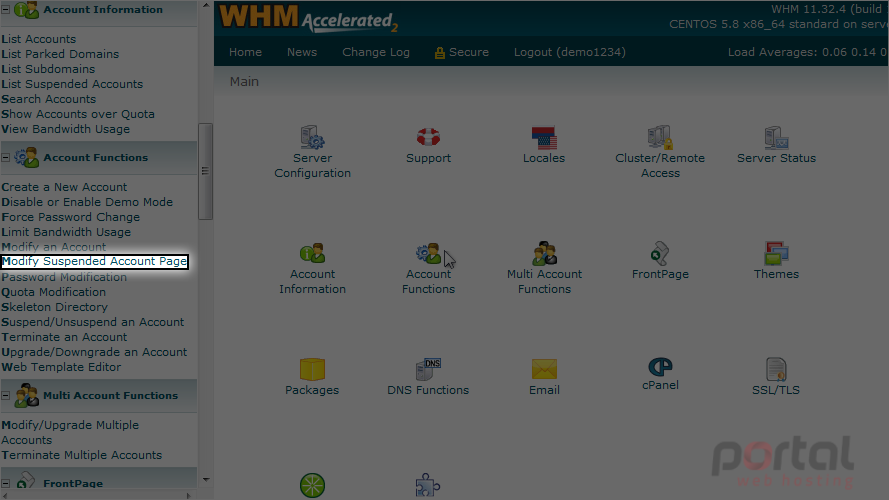Open the FrontPage icon in Main

[x=660, y=253]
